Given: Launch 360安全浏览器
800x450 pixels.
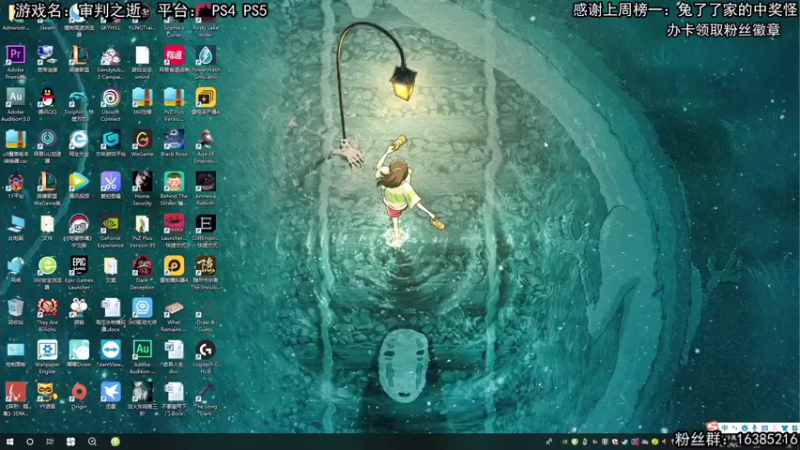Looking at the screenshot, I should click(47, 265).
